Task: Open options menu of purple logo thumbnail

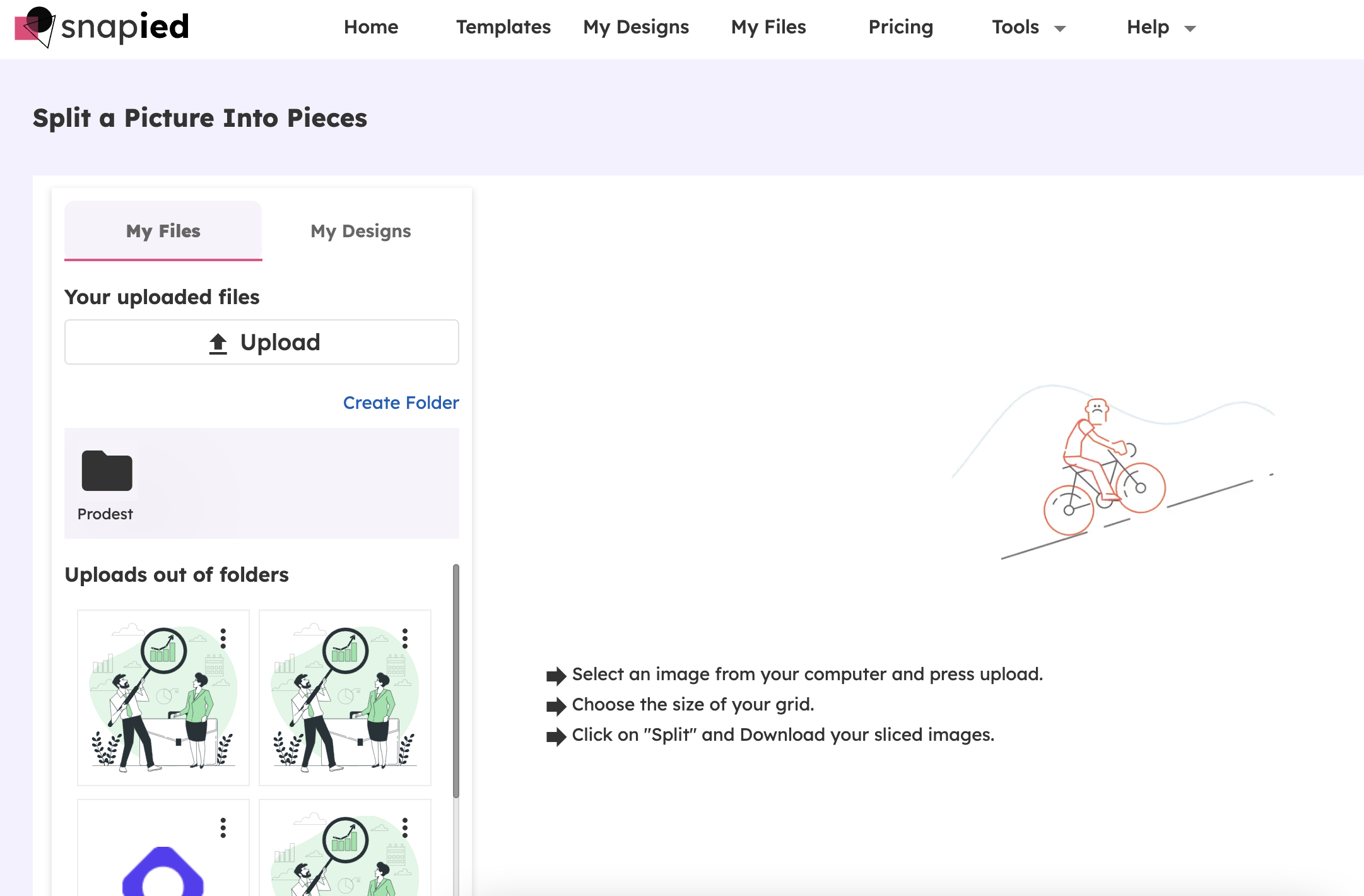Action: pos(223,828)
